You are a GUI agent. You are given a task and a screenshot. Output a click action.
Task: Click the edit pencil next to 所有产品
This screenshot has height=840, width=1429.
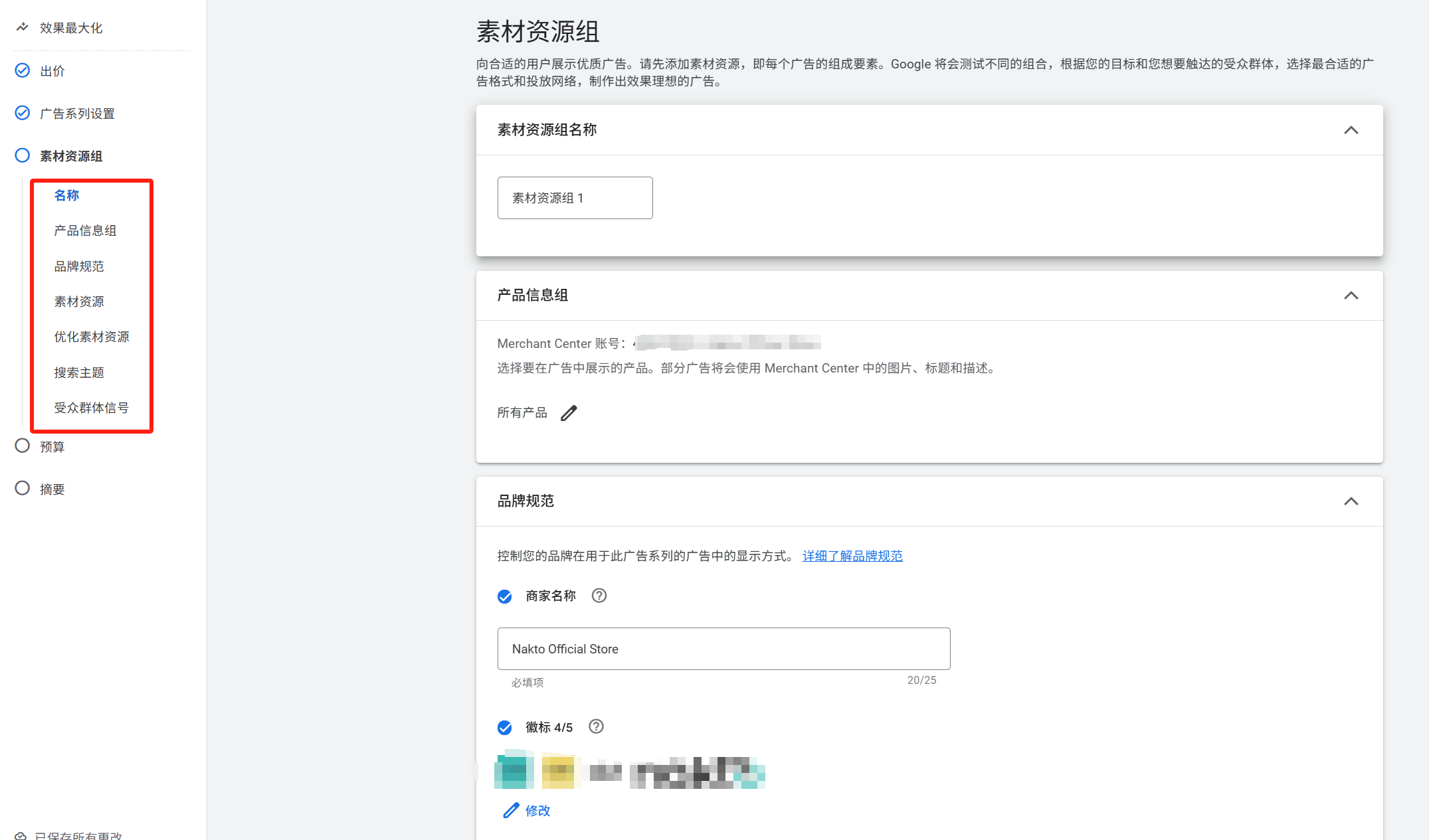569,412
